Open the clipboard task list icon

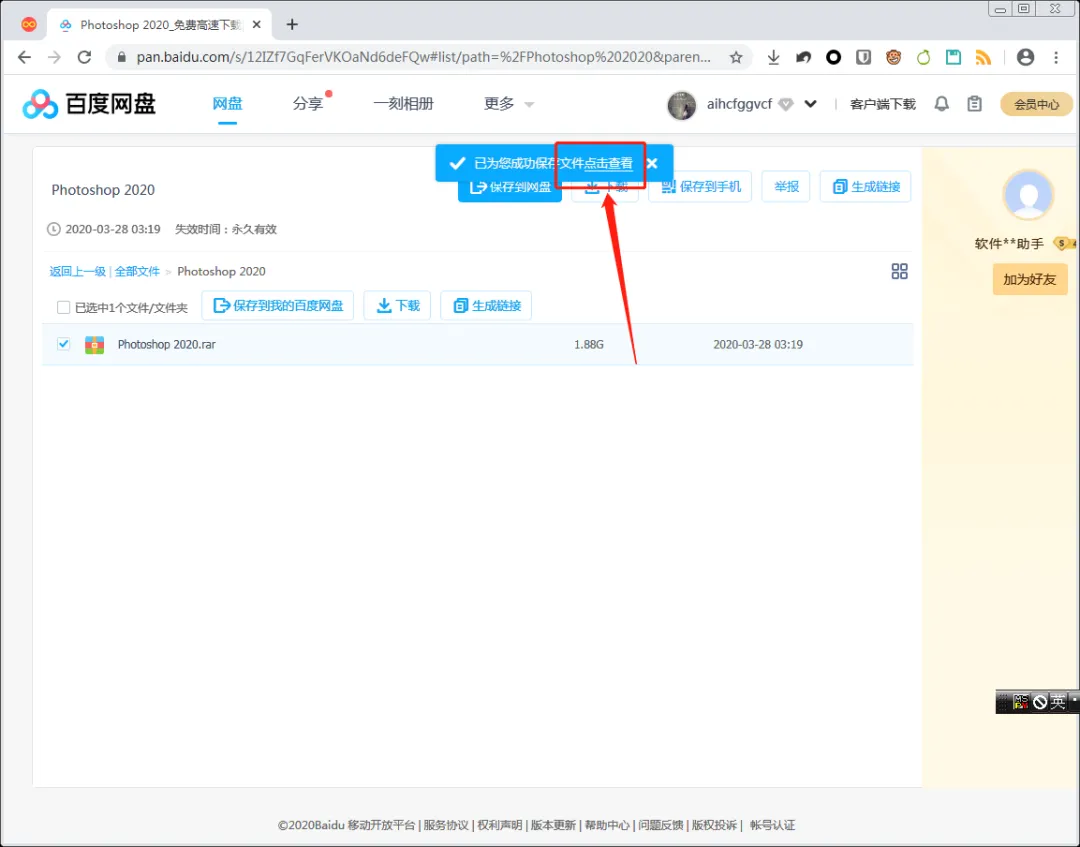pos(974,104)
